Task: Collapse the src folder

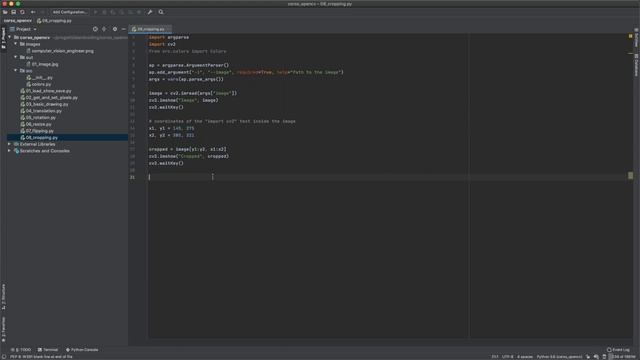Action: tap(16, 70)
